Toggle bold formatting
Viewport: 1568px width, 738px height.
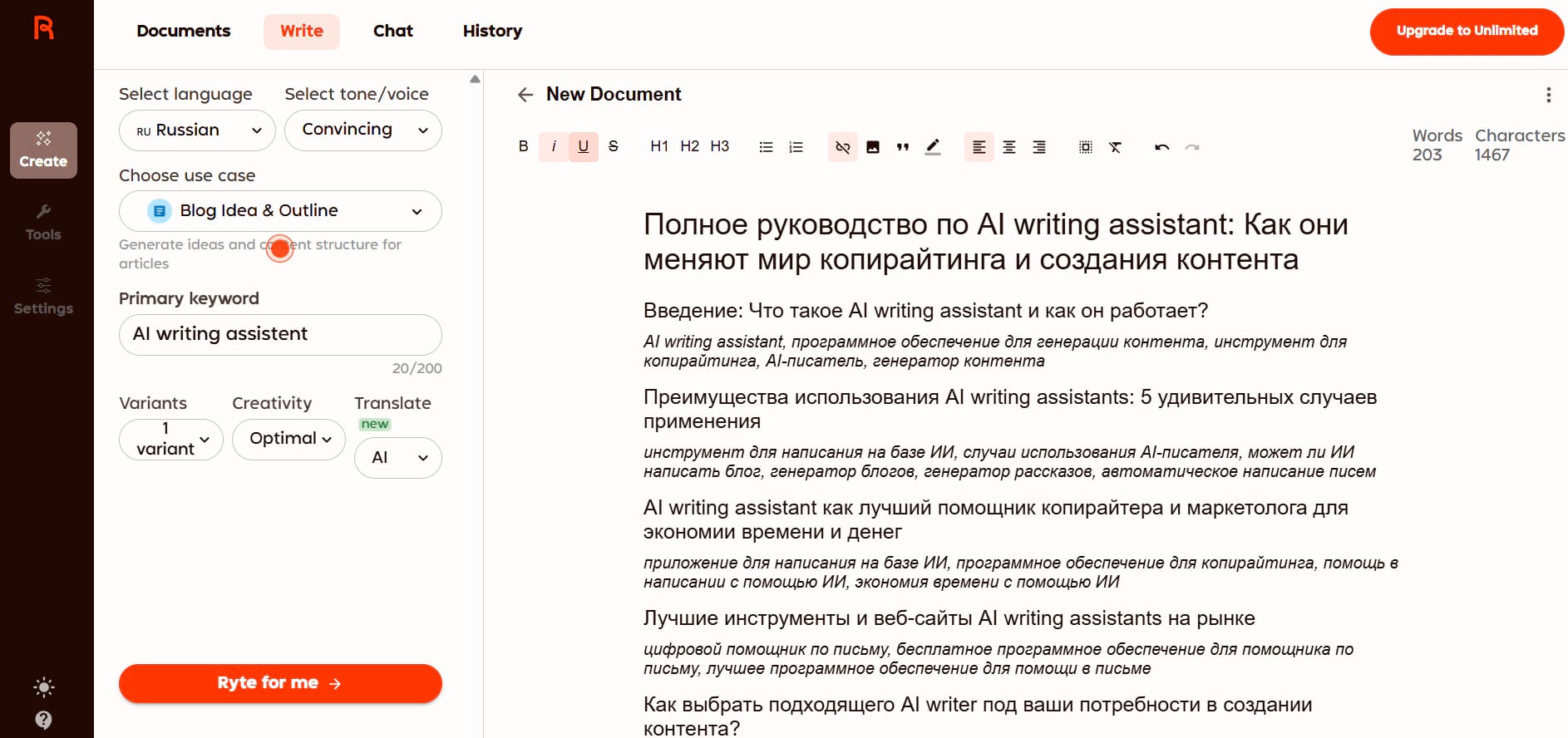[523, 146]
